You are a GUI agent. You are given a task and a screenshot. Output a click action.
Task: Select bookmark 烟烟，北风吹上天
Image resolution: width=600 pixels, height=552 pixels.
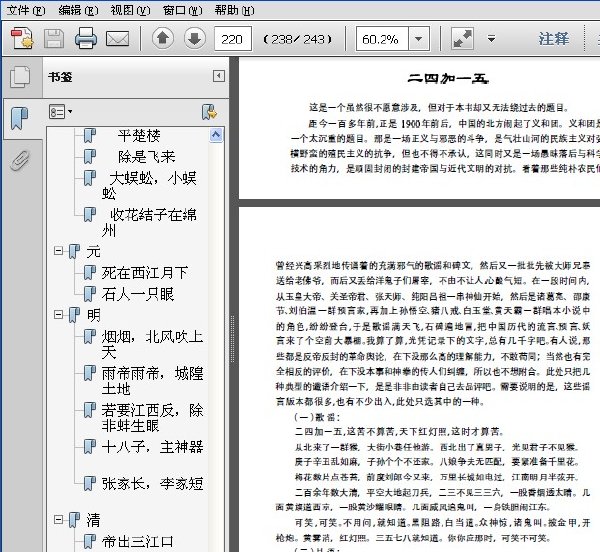tap(152, 344)
